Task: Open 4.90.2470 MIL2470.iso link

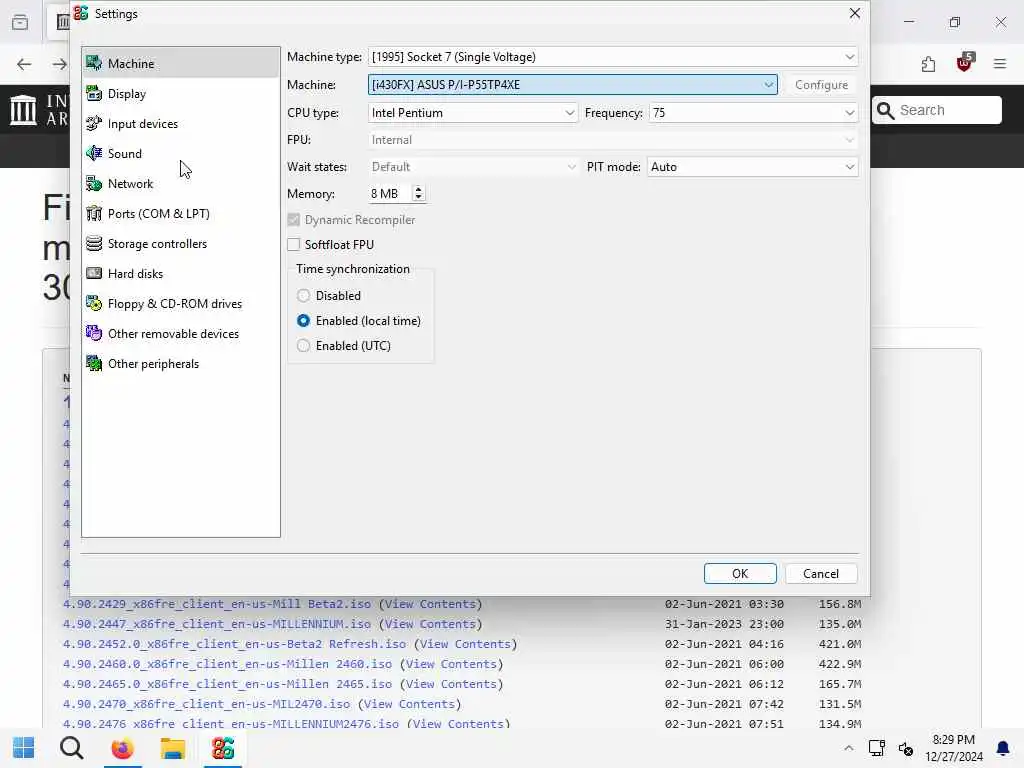Action: (206, 704)
